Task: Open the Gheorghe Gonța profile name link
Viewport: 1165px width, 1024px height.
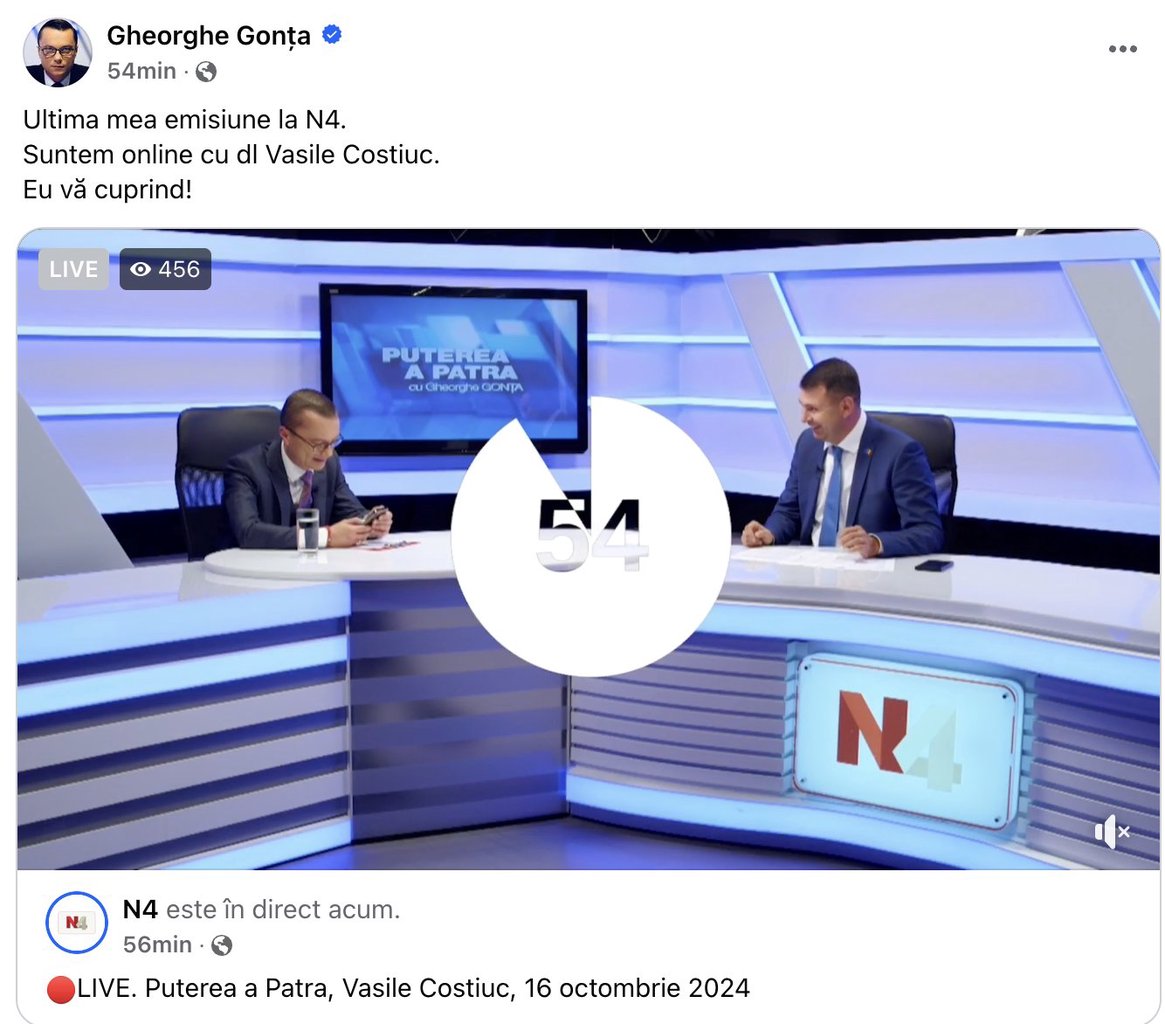Action: click(209, 35)
